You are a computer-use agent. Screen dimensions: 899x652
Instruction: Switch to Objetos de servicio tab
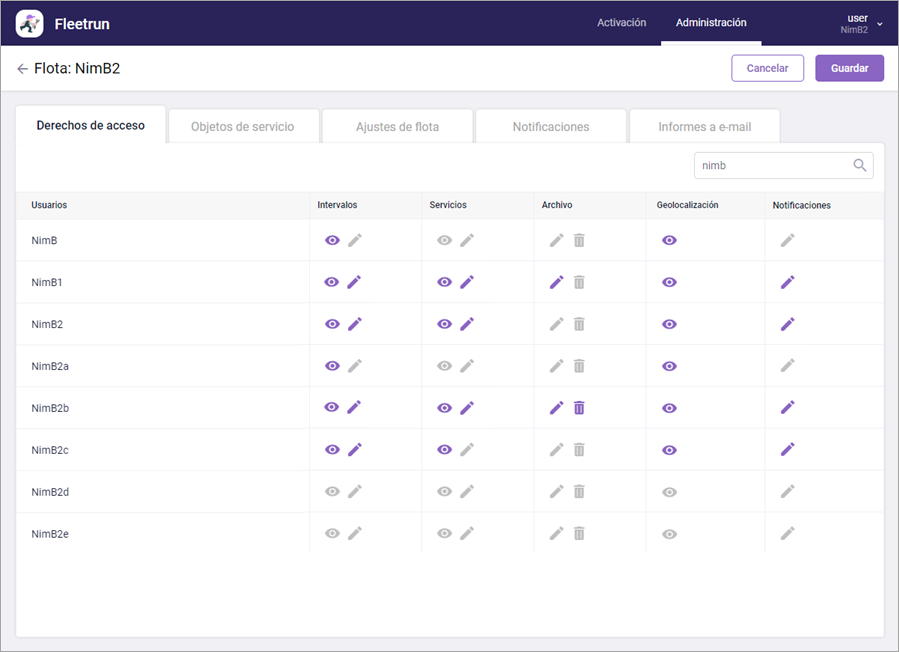pos(242,127)
